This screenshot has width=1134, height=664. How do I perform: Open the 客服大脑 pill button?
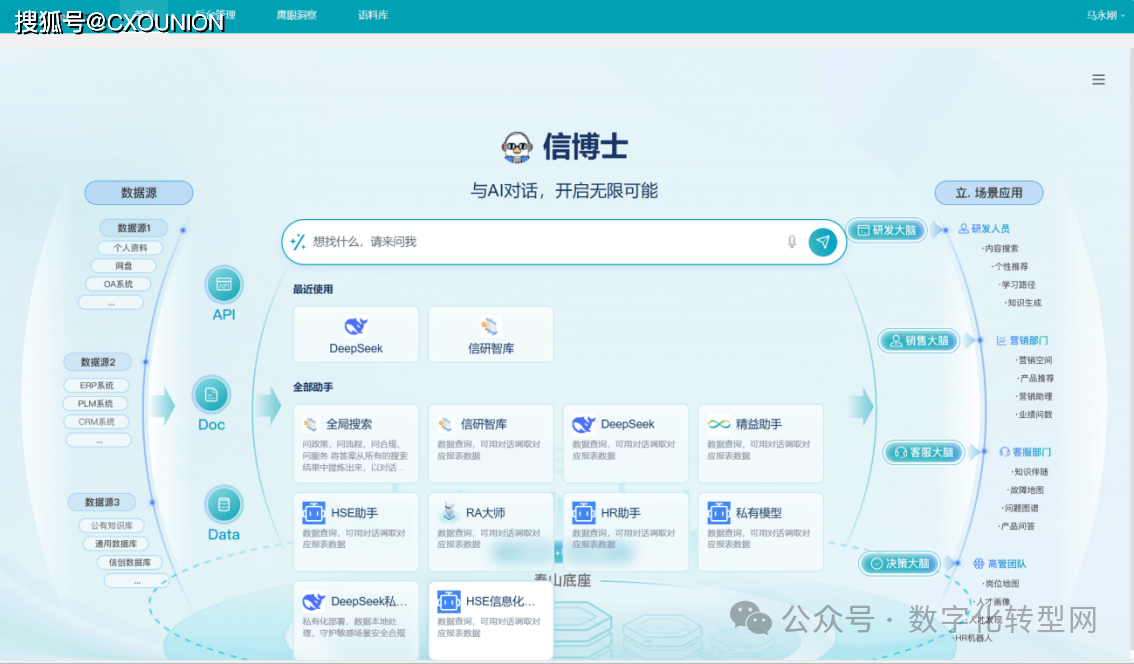922,453
